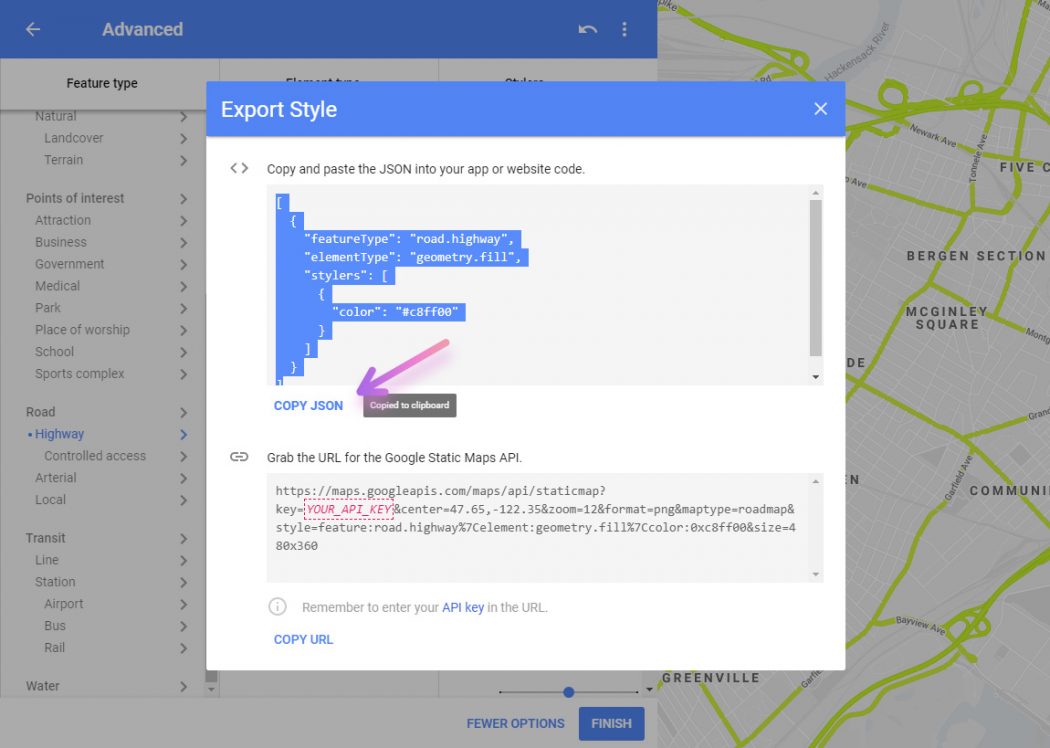This screenshot has height=748, width=1050.
Task: Click the undo icon in the top toolbar
Action: point(590,29)
